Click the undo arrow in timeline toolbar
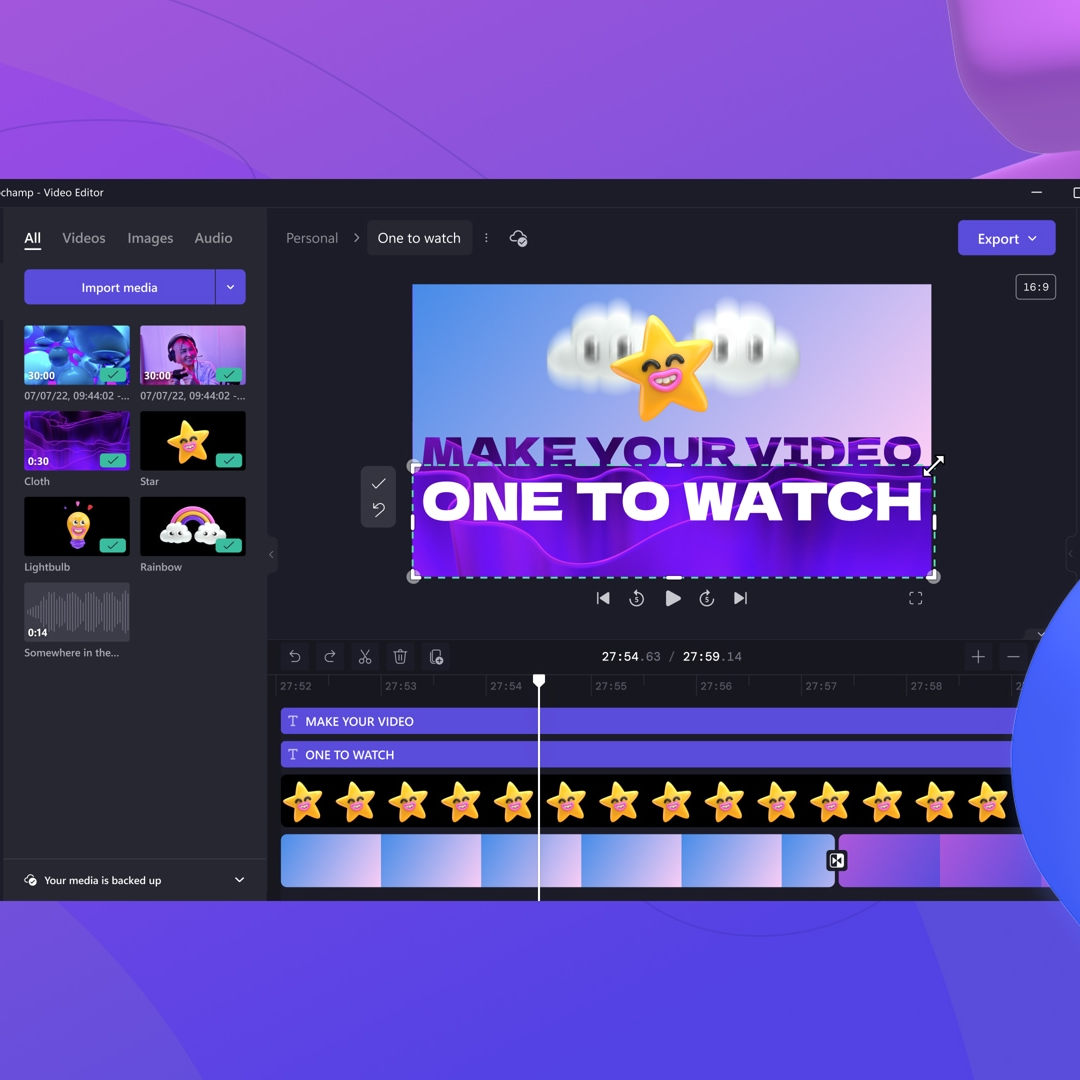 [295, 656]
